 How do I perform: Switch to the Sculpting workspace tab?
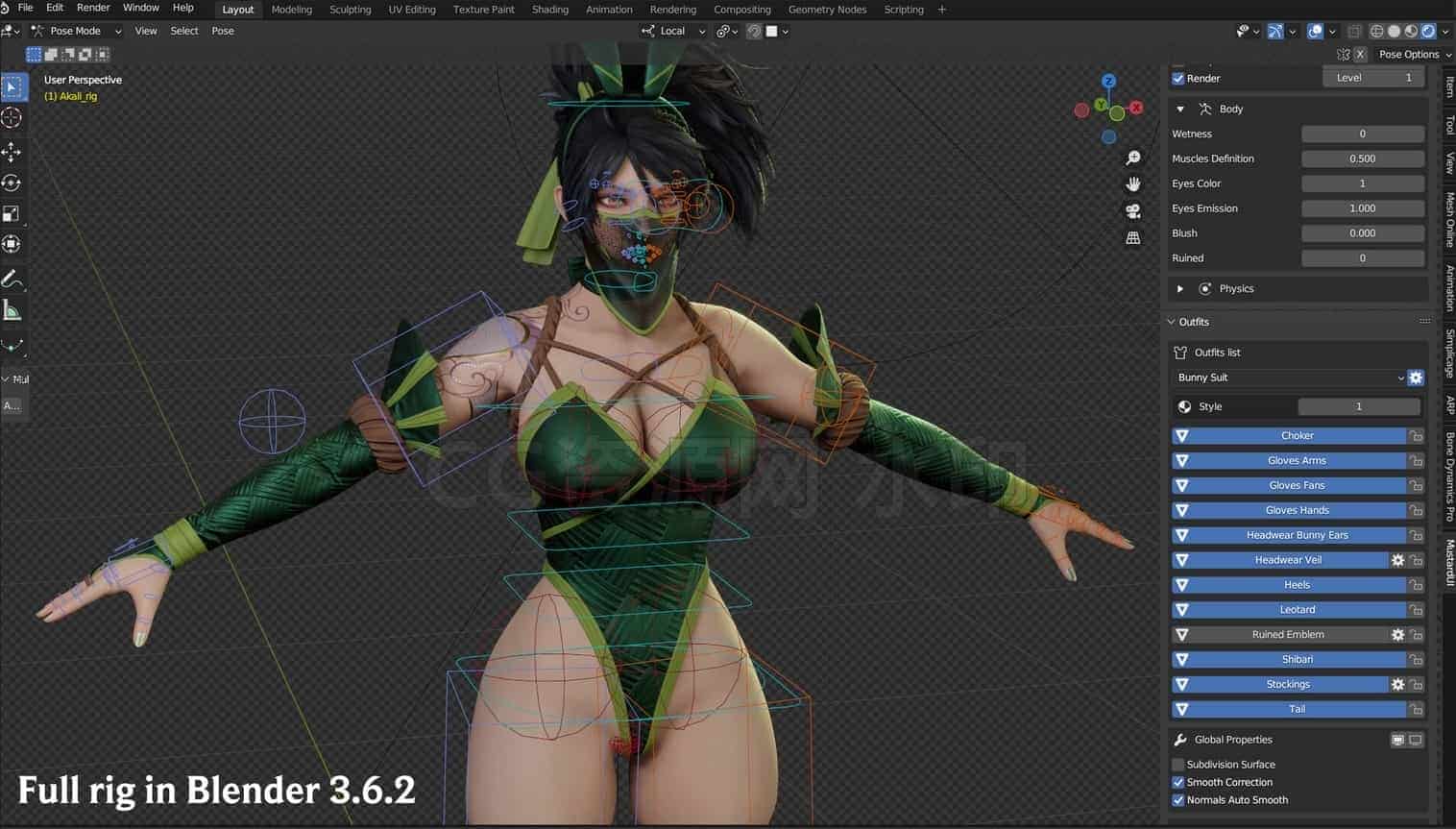point(350,10)
